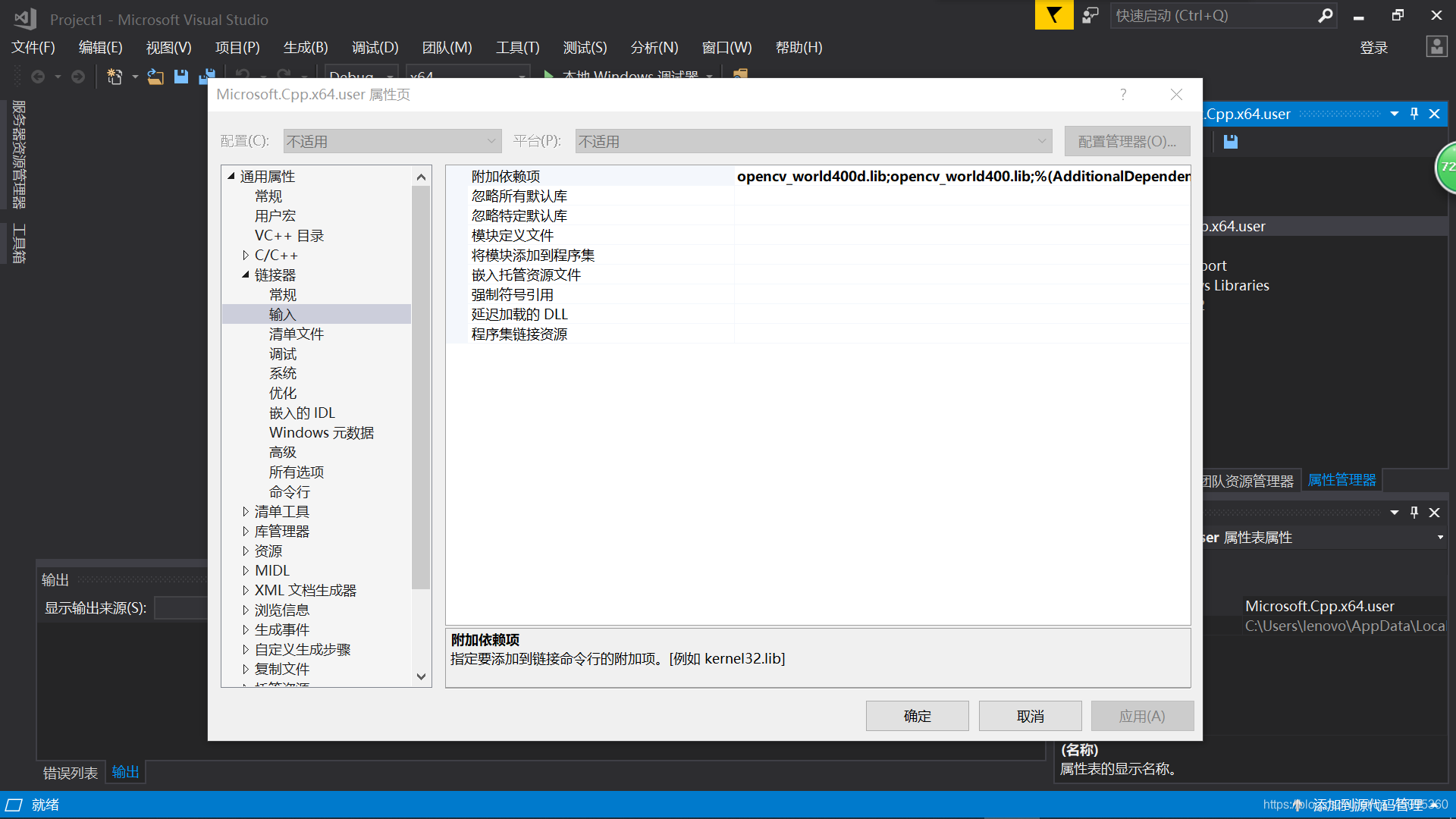Expand the MIDL tree node
This screenshot has width=1456, height=819.
pyautogui.click(x=246, y=571)
